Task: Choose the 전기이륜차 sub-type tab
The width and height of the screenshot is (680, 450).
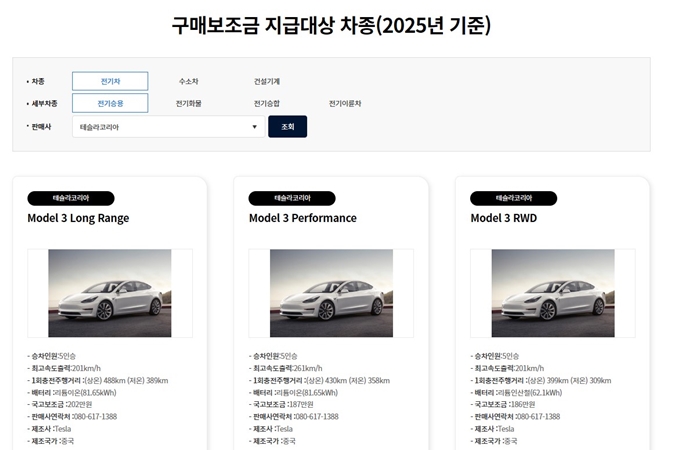Action: pos(345,103)
